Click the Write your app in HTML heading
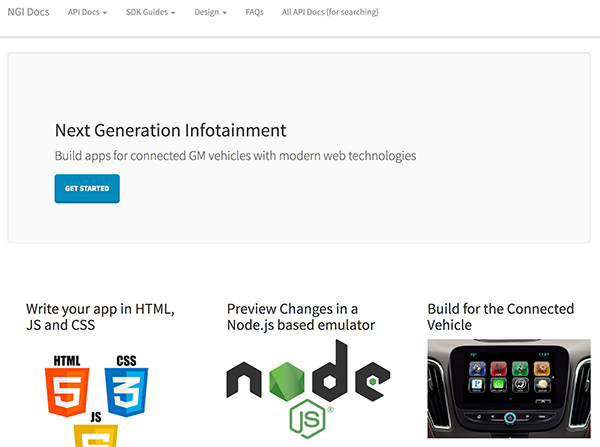The width and height of the screenshot is (600, 447). (100, 317)
